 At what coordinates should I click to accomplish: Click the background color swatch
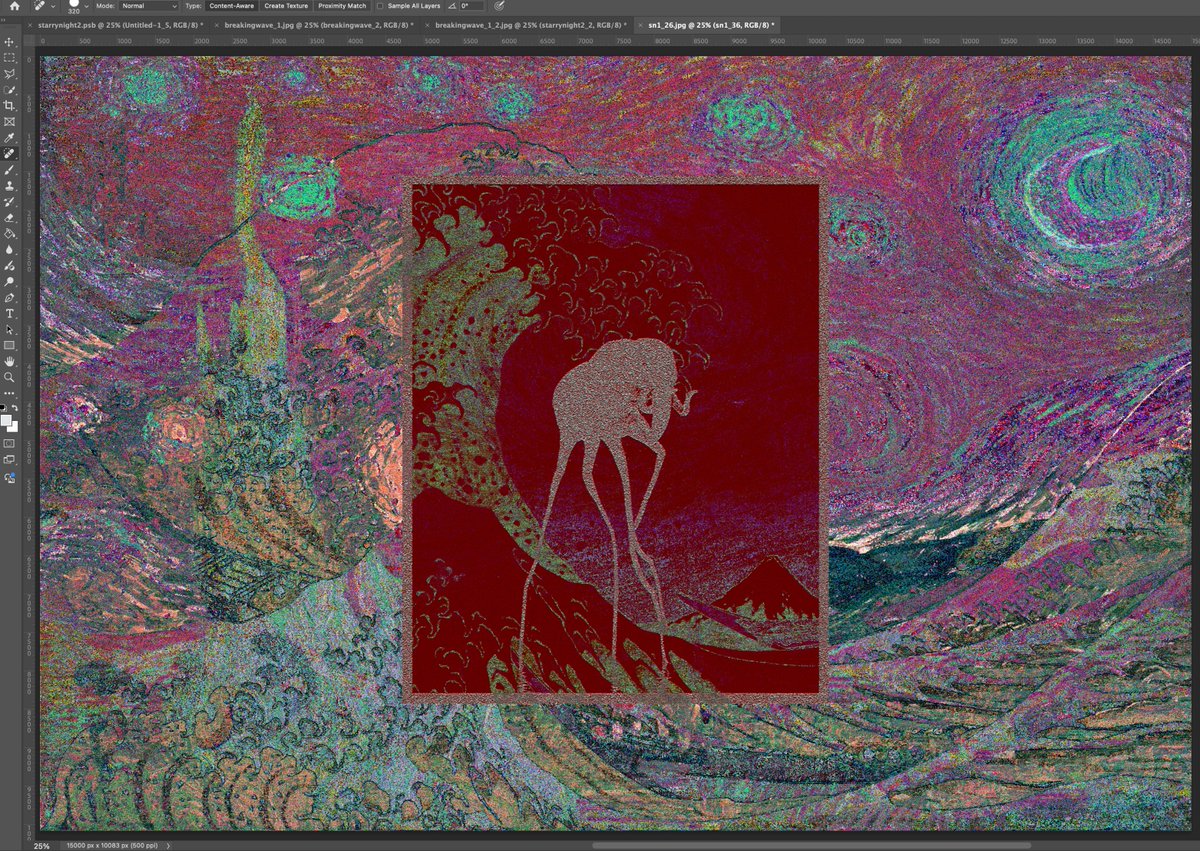pos(13,427)
